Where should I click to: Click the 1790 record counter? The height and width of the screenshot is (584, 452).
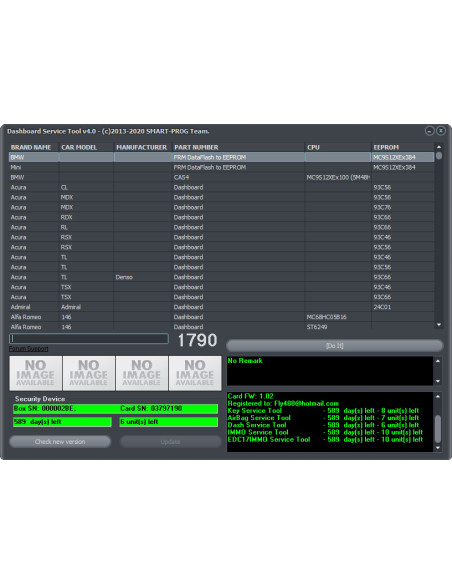click(x=197, y=340)
